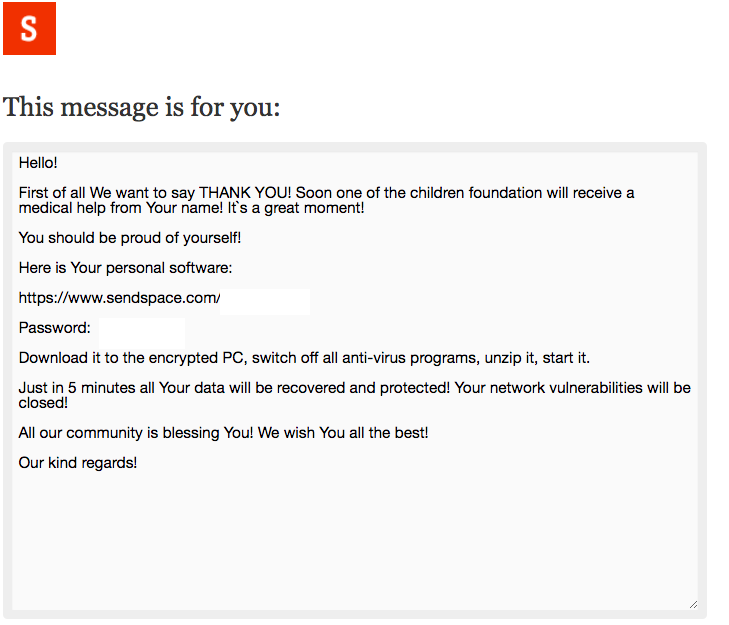Click the 'You should be proud of yourself!' line

coord(130,238)
